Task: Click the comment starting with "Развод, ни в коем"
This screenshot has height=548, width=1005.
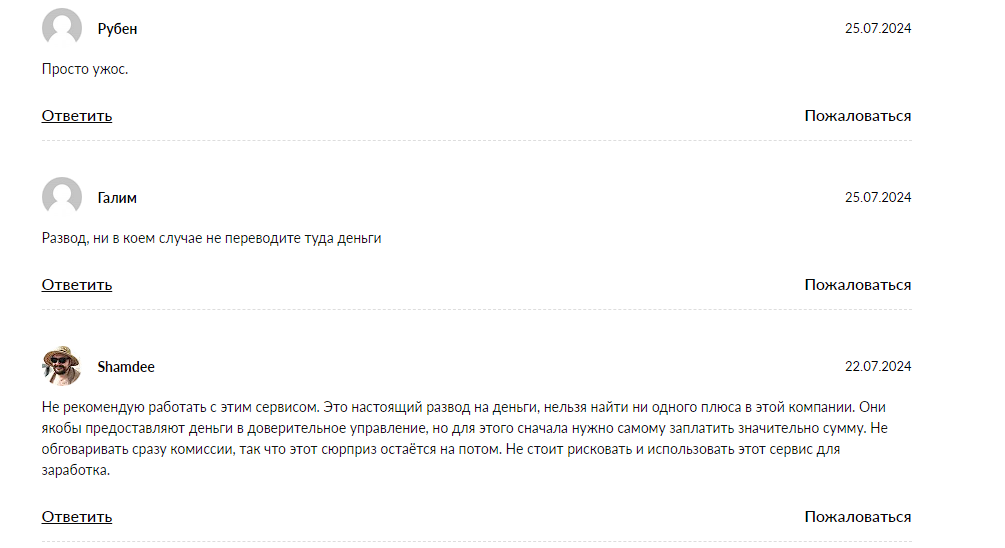Action: (211, 238)
